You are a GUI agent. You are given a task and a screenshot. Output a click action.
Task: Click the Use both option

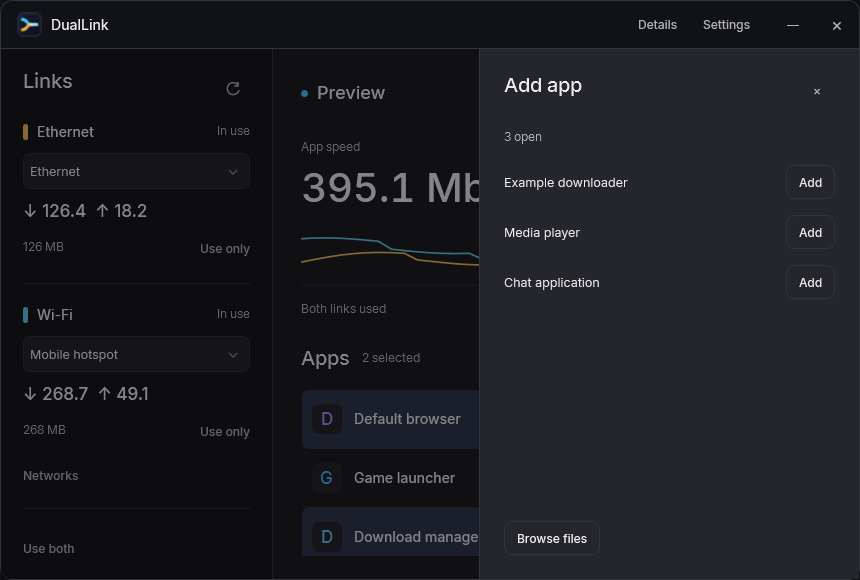pyautogui.click(x=49, y=549)
